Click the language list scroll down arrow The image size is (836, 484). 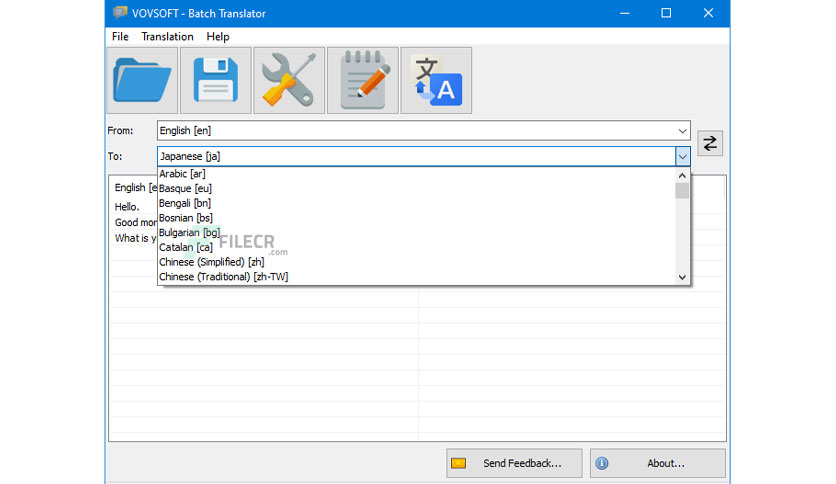coord(682,277)
